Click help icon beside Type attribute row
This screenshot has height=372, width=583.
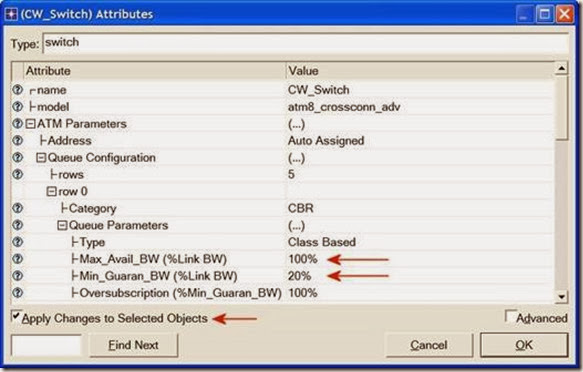click(17, 242)
